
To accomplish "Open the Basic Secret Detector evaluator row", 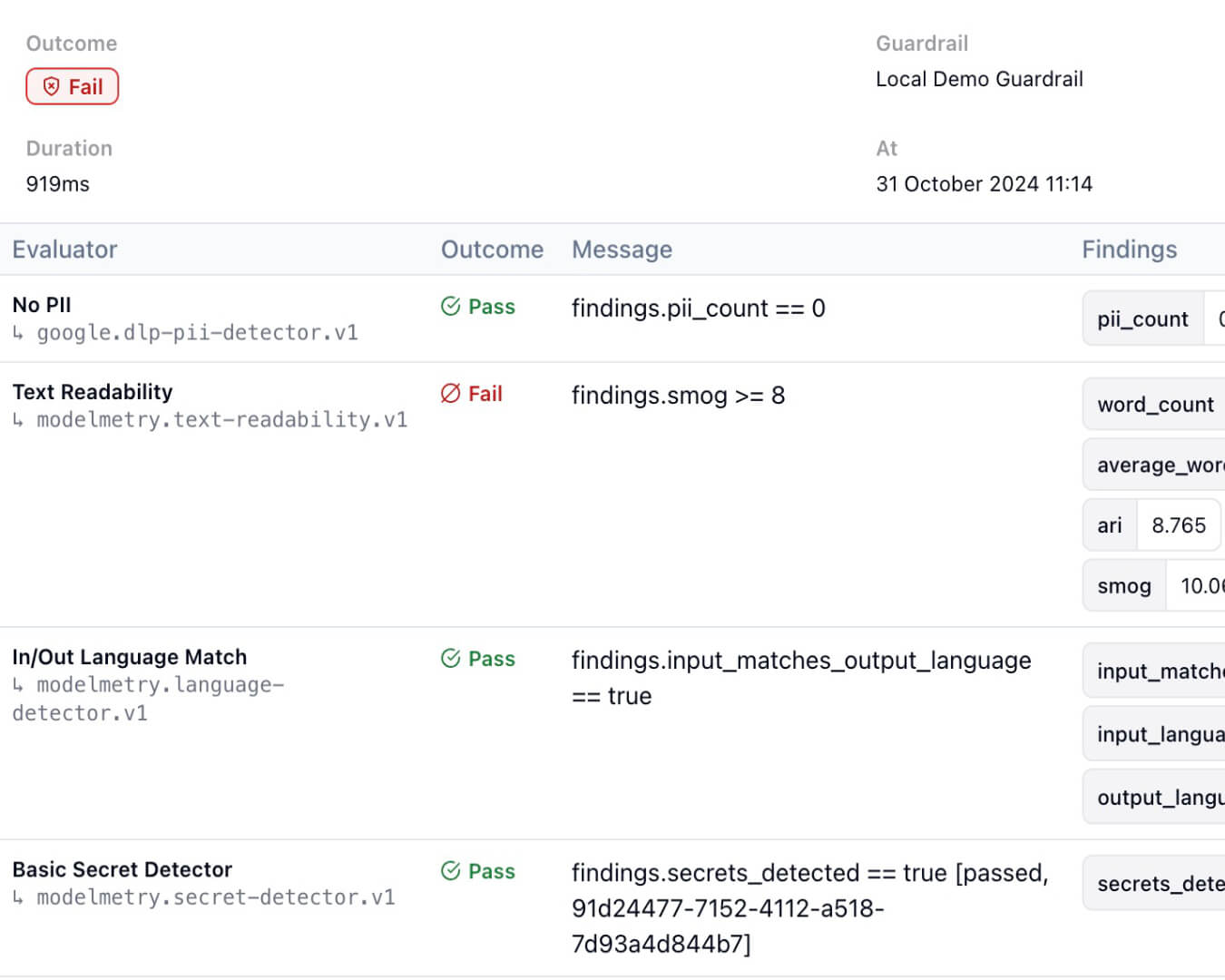I will 122,869.
